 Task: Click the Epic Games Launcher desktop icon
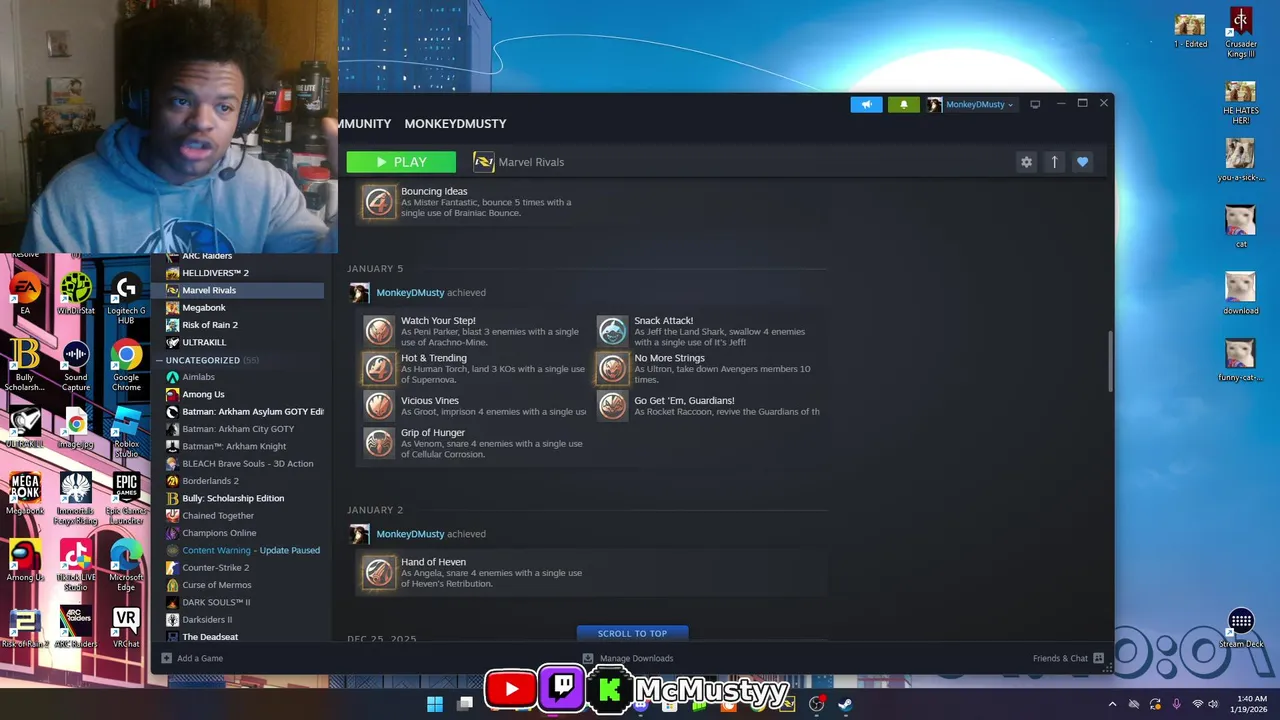click(126, 498)
